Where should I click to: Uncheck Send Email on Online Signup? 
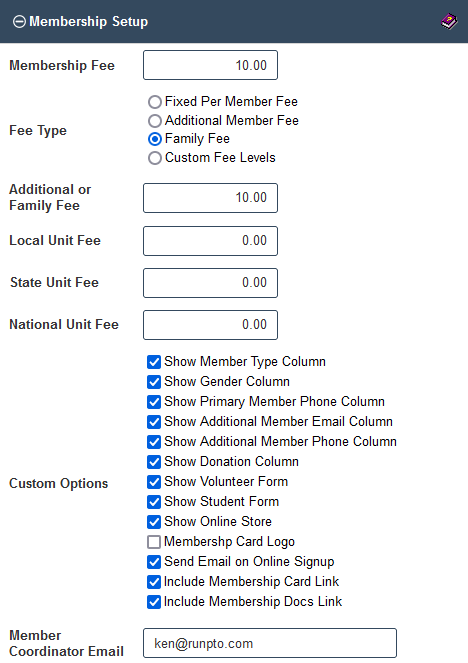(154, 562)
